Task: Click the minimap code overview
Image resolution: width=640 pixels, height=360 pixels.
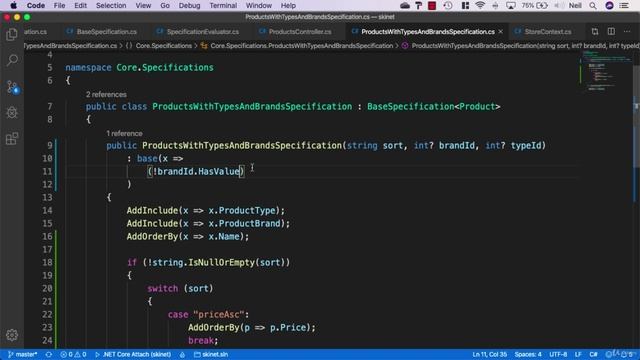Action: pos(606,71)
